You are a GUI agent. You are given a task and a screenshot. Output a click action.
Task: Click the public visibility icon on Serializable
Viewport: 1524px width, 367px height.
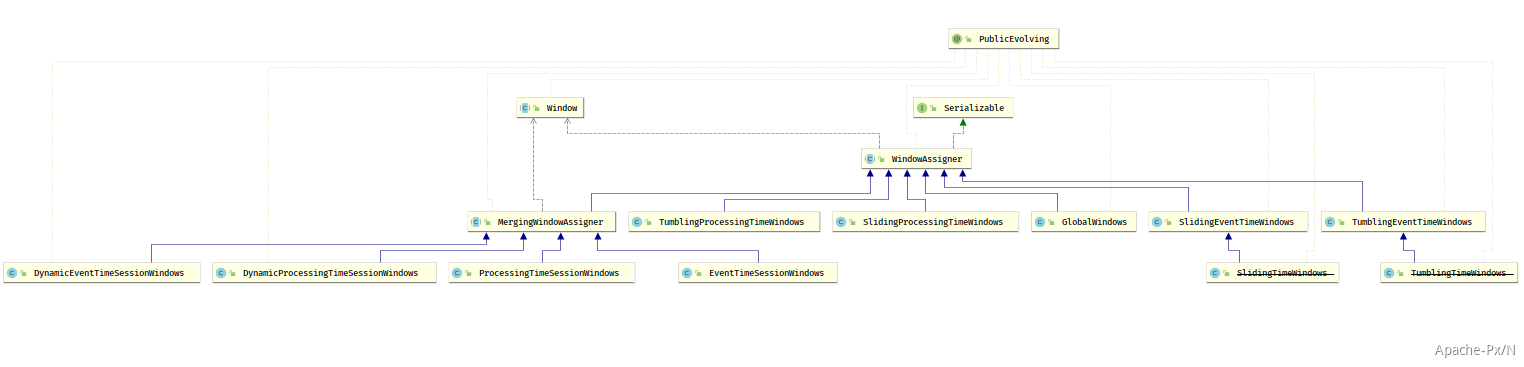(x=934, y=107)
